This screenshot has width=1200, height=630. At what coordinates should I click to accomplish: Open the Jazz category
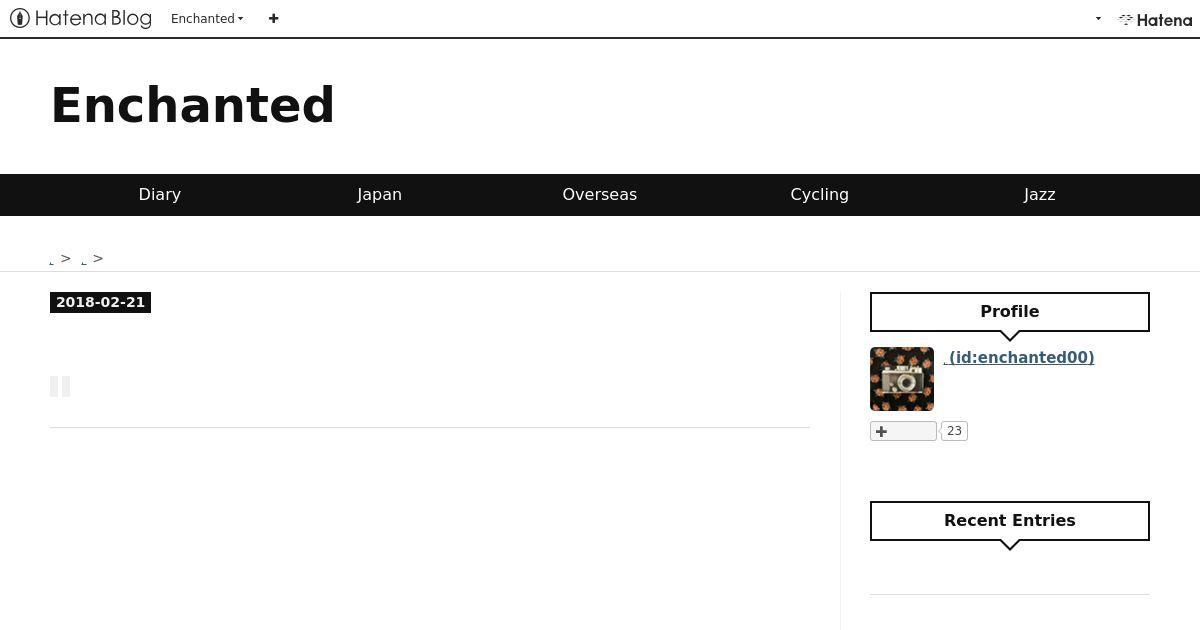pyautogui.click(x=1040, y=194)
